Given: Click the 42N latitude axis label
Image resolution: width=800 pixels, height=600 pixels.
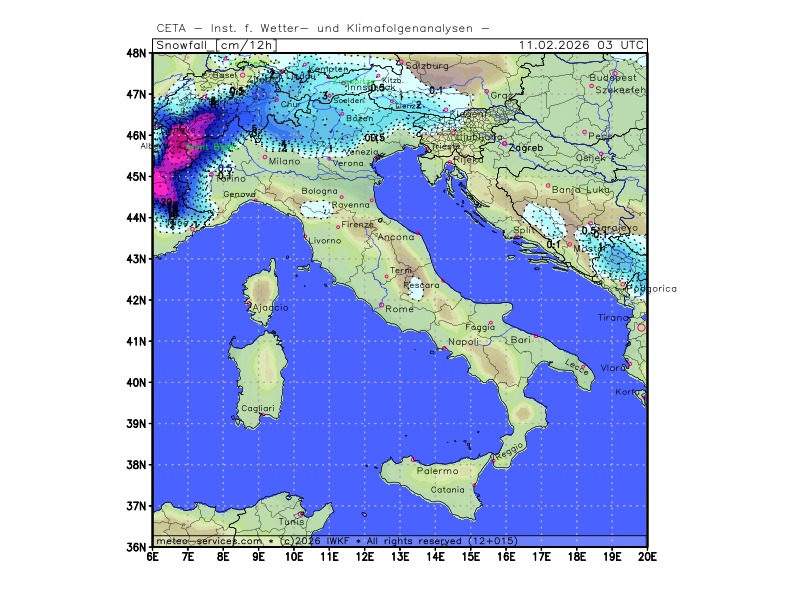Looking at the screenshot, I should (138, 300).
